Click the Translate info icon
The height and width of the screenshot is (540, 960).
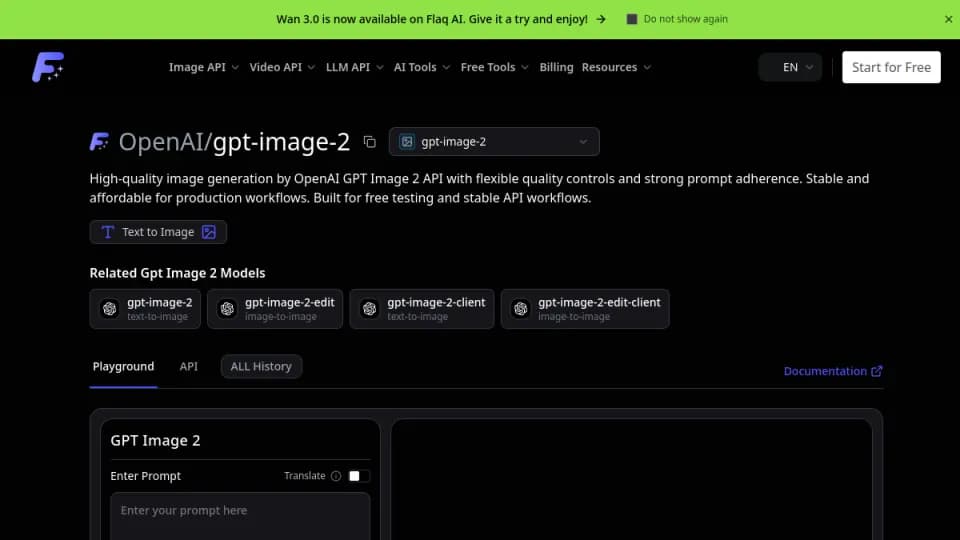pos(336,476)
